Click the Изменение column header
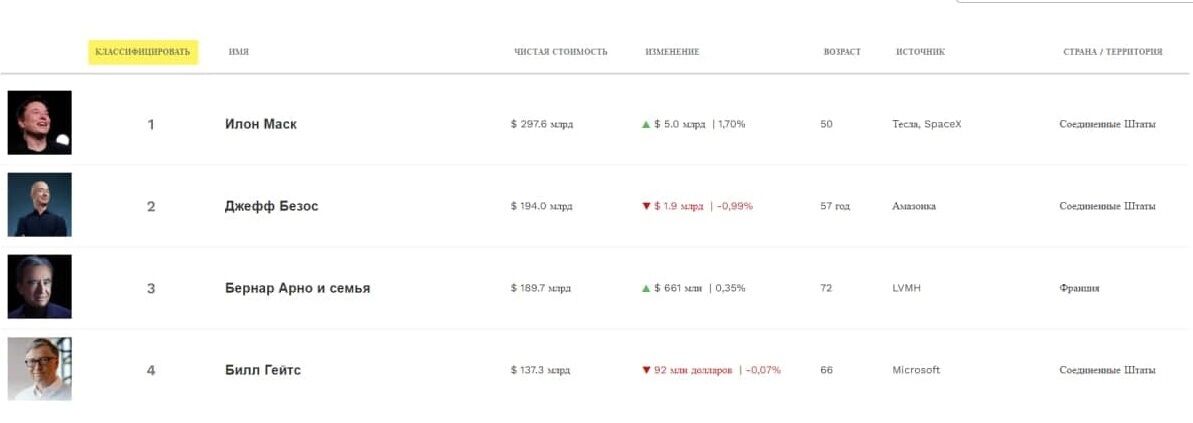 [x=672, y=52]
